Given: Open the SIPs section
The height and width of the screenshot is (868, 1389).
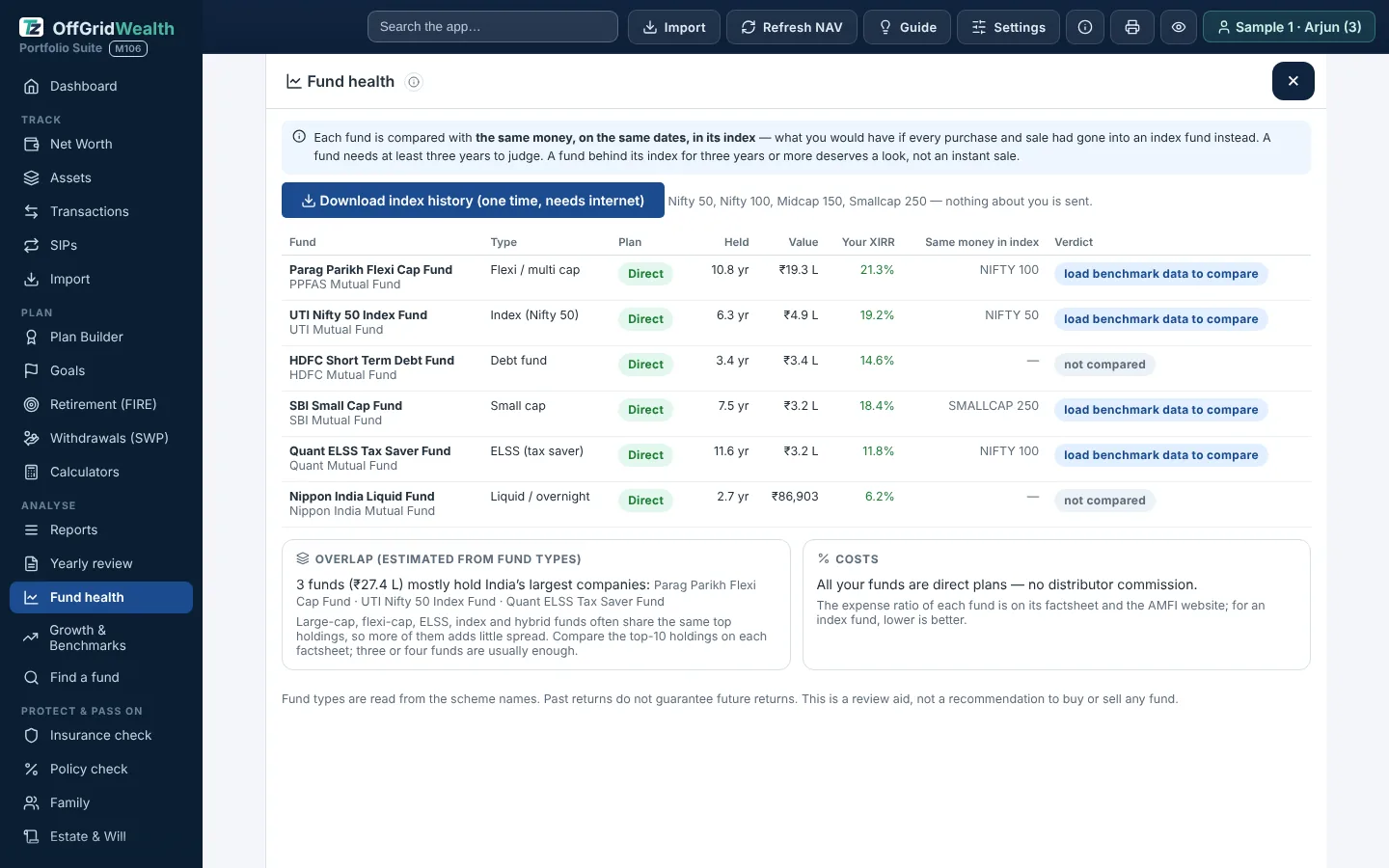Looking at the screenshot, I should point(101,245).
